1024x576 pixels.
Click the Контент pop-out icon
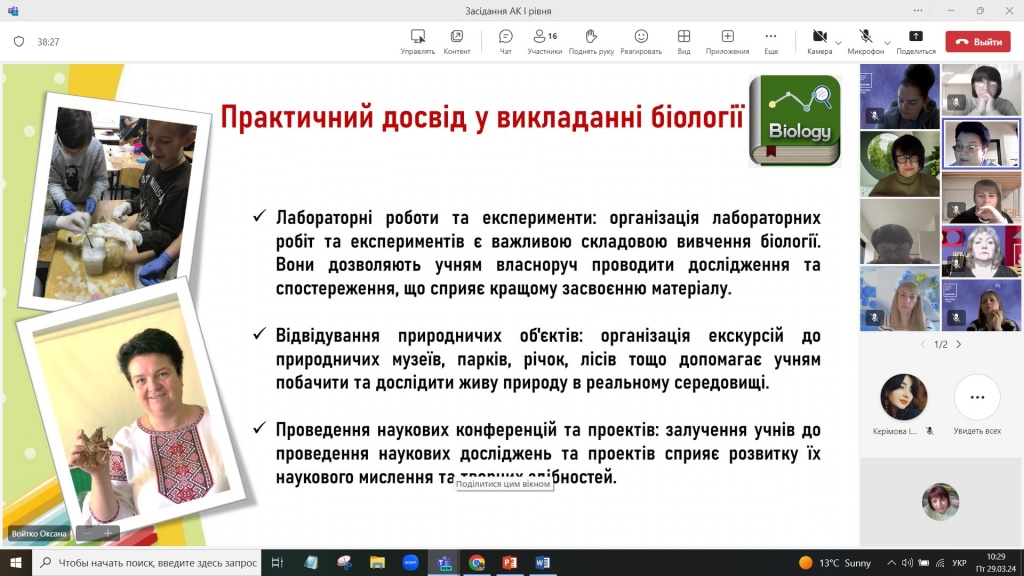point(457,41)
